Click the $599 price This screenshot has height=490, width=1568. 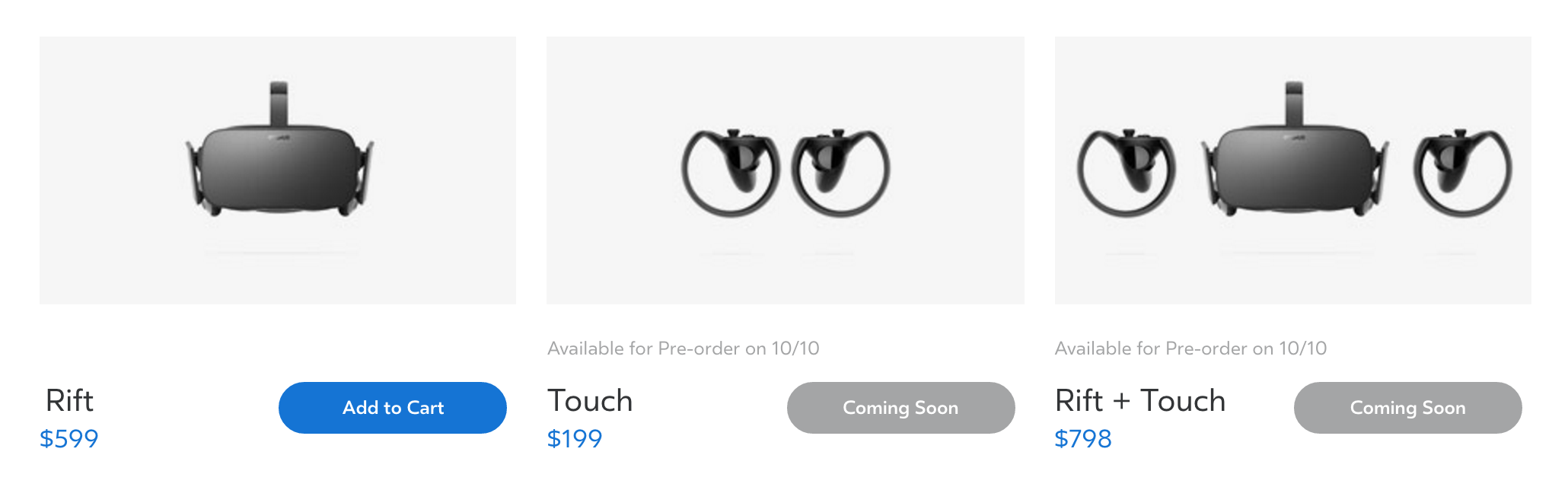[69, 438]
